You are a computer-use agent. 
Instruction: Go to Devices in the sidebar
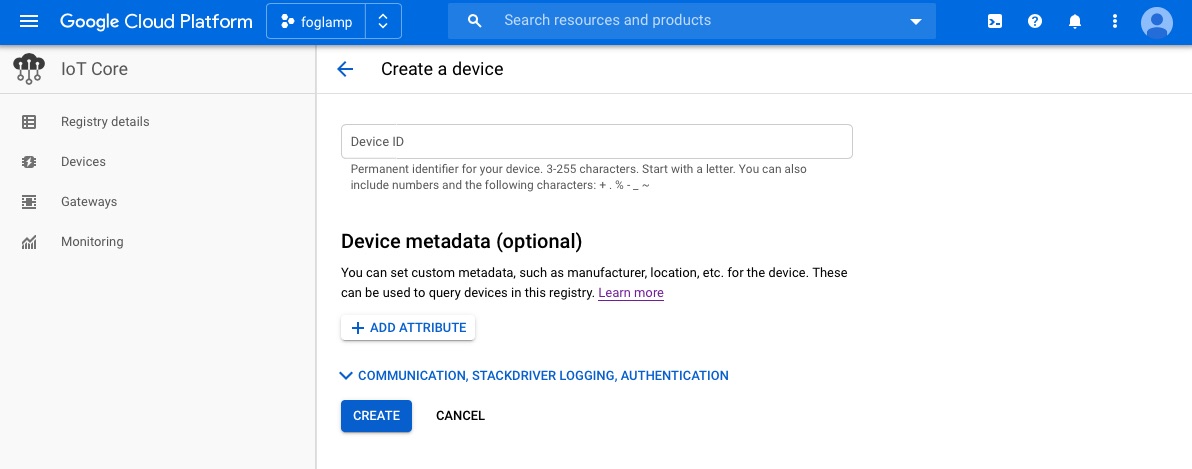[x=83, y=162]
